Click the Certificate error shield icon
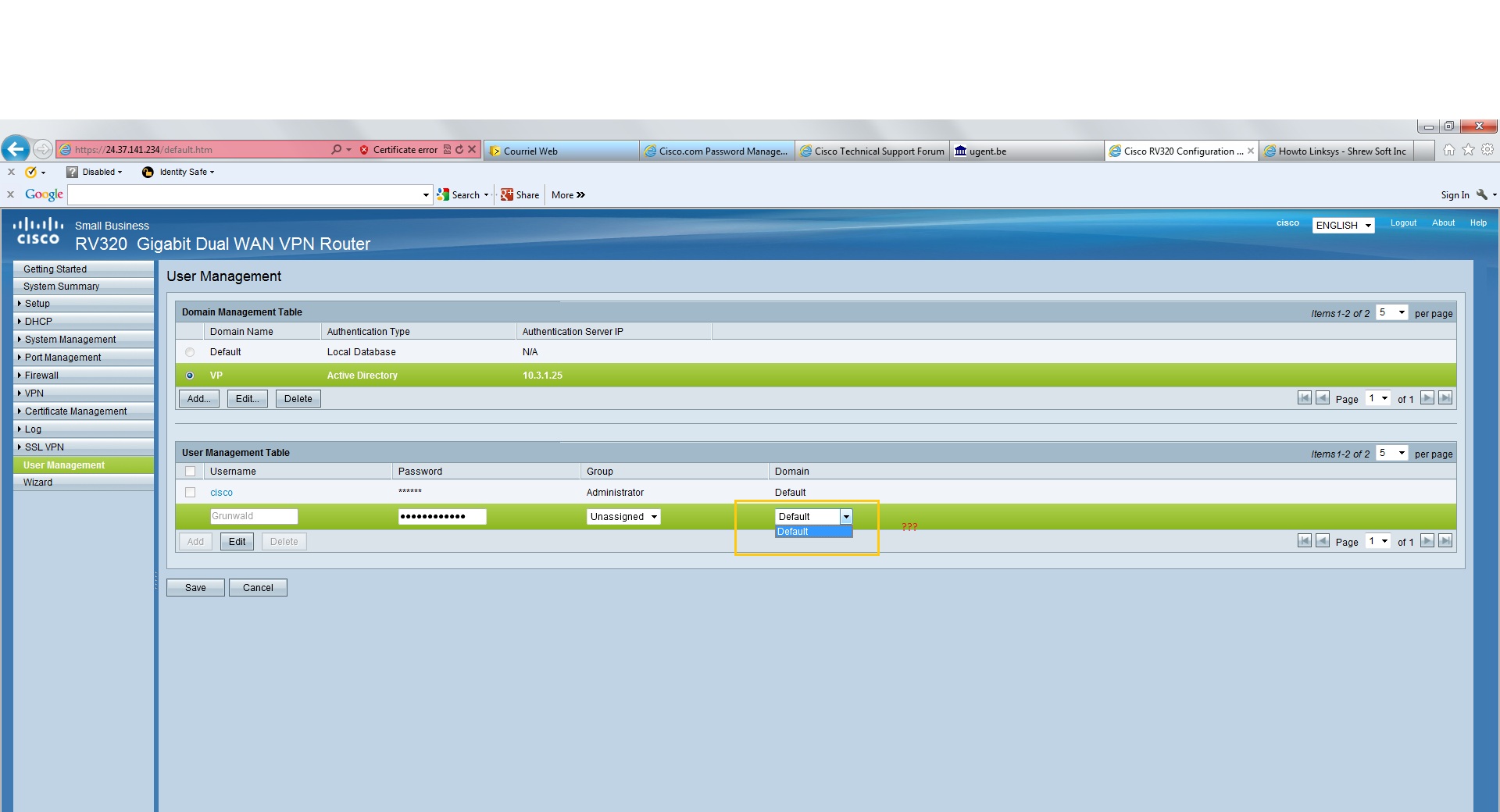Image resolution: width=1500 pixels, height=812 pixels. (364, 150)
